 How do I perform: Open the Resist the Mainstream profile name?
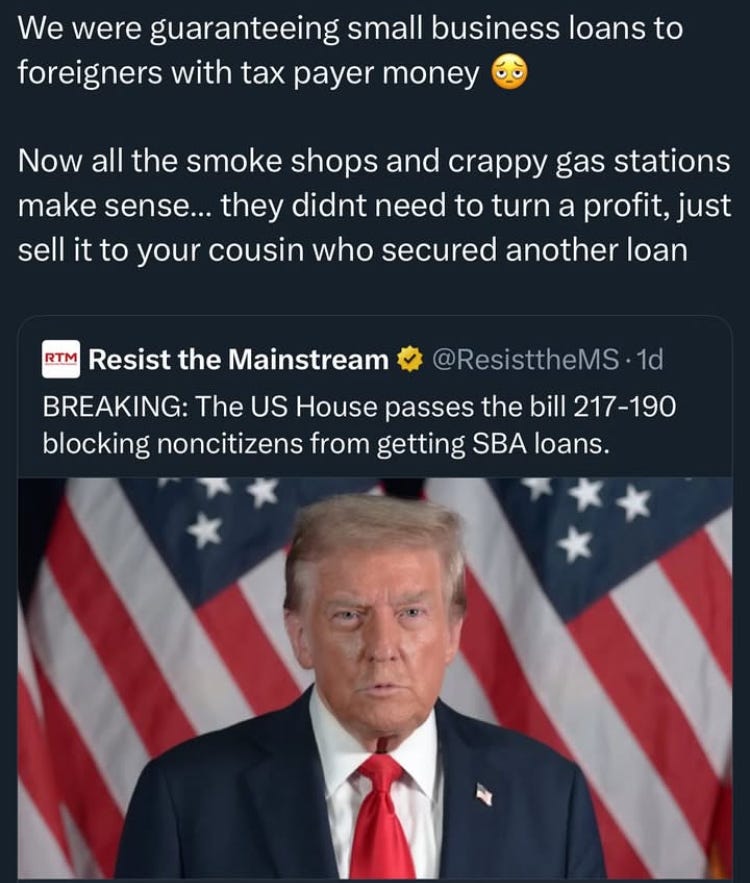point(239,359)
